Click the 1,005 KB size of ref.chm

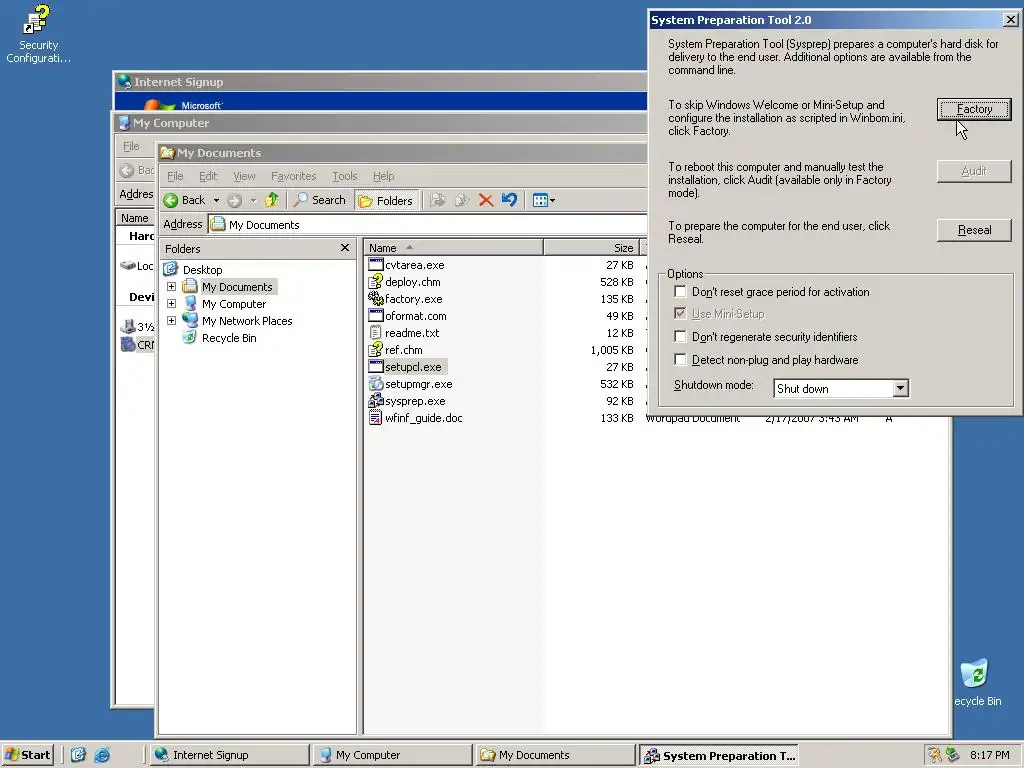pos(612,349)
